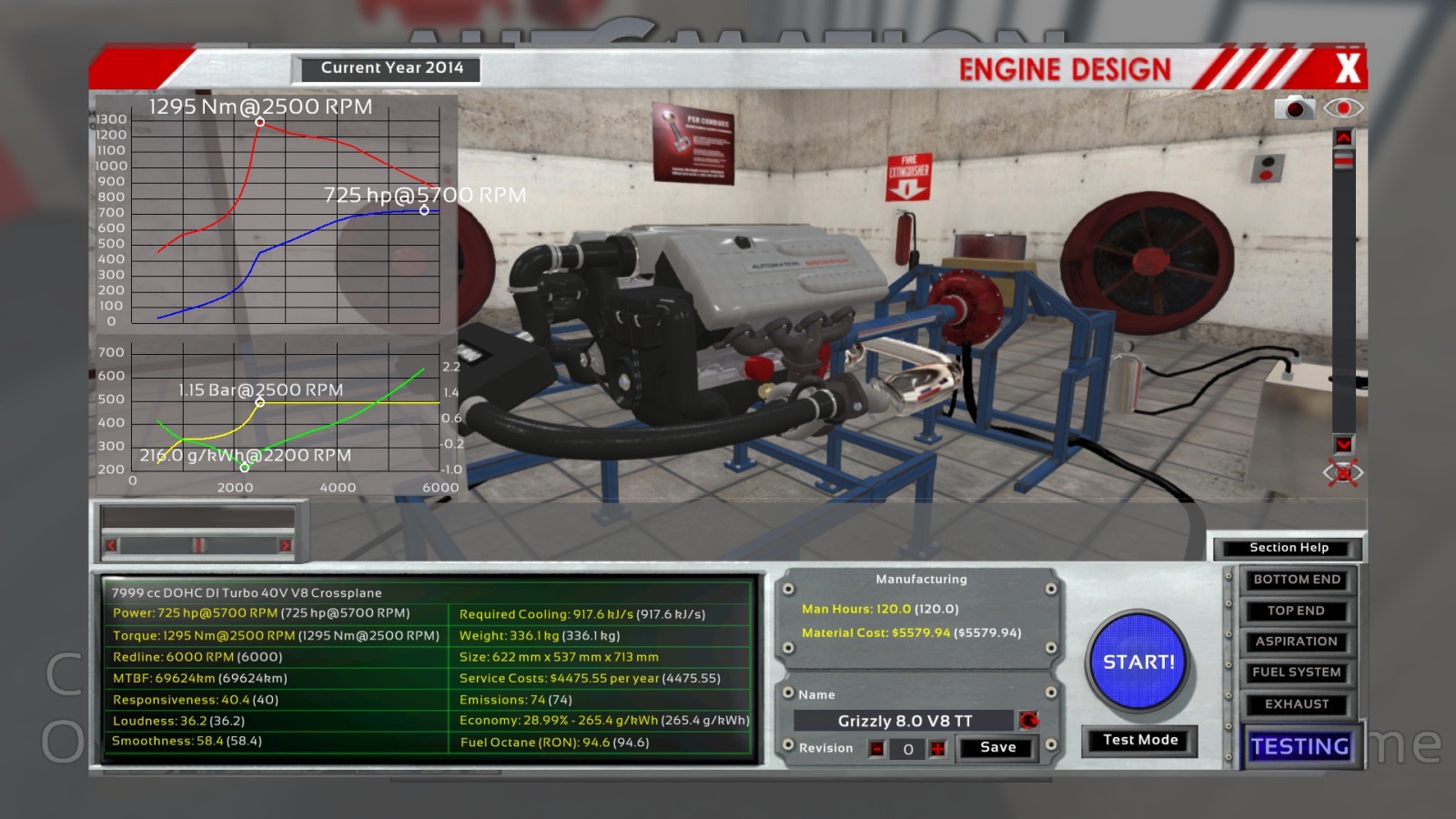Switch to the Top End tab
Viewport: 1456px width, 819px height.
pos(1296,611)
